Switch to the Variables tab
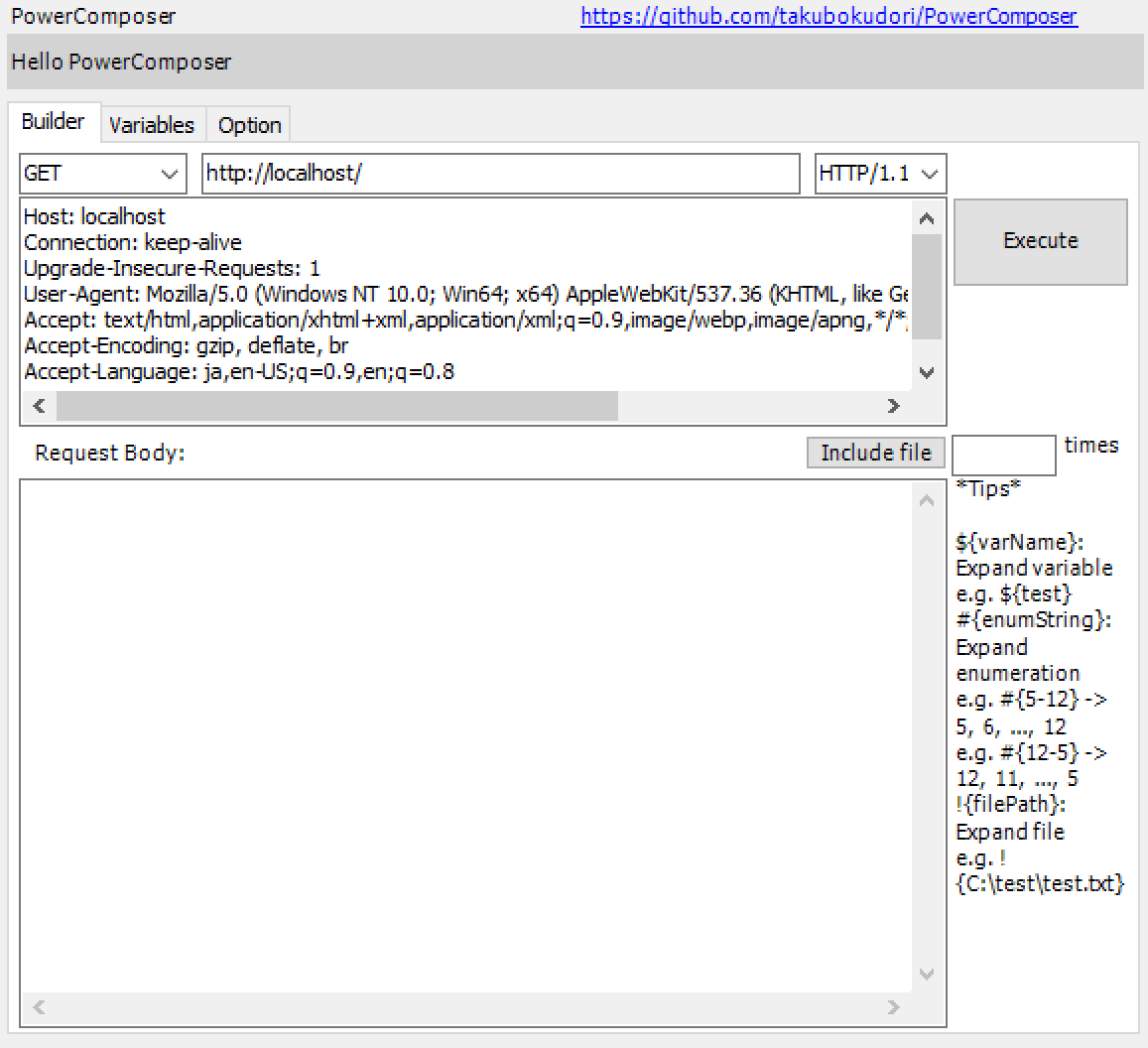Image resolution: width=1148 pixels, height=1048 pixels. (x=152, y=125)
